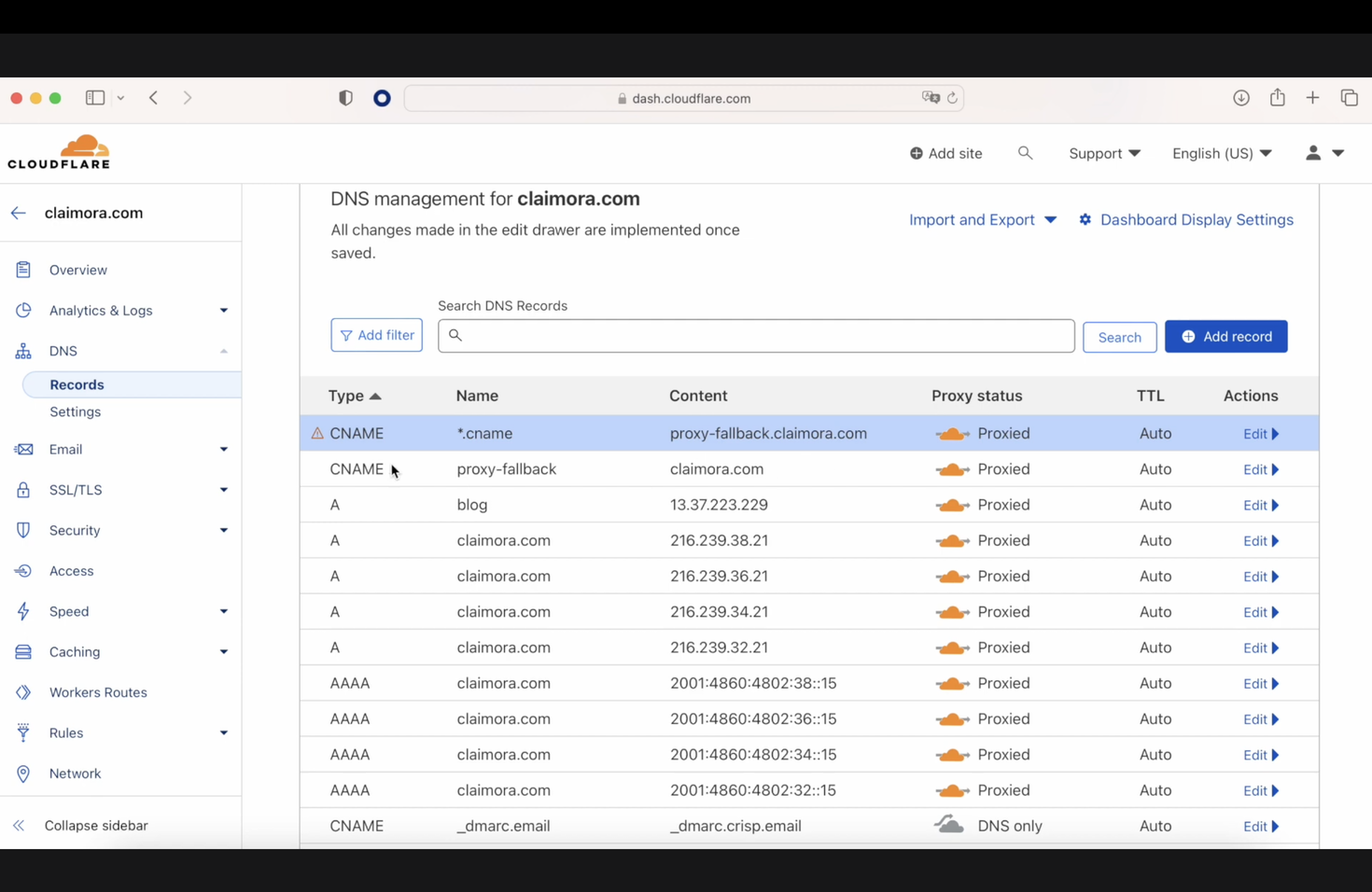Open the Overview page
This screenshot has height=892, width=1372.
tap(78, 270)
